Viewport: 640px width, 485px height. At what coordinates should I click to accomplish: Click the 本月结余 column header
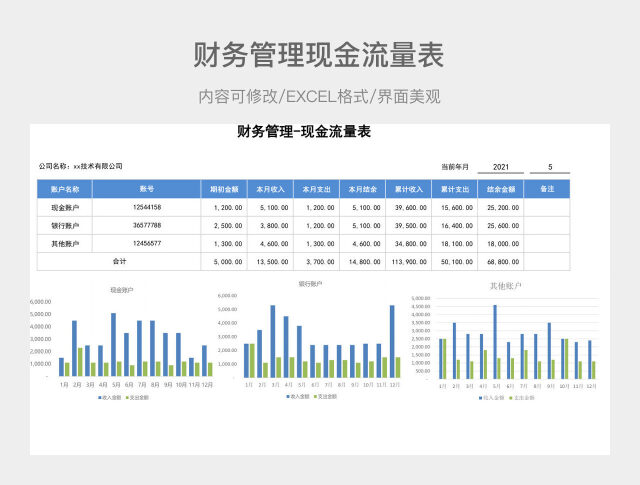click(x=362, y=189)
